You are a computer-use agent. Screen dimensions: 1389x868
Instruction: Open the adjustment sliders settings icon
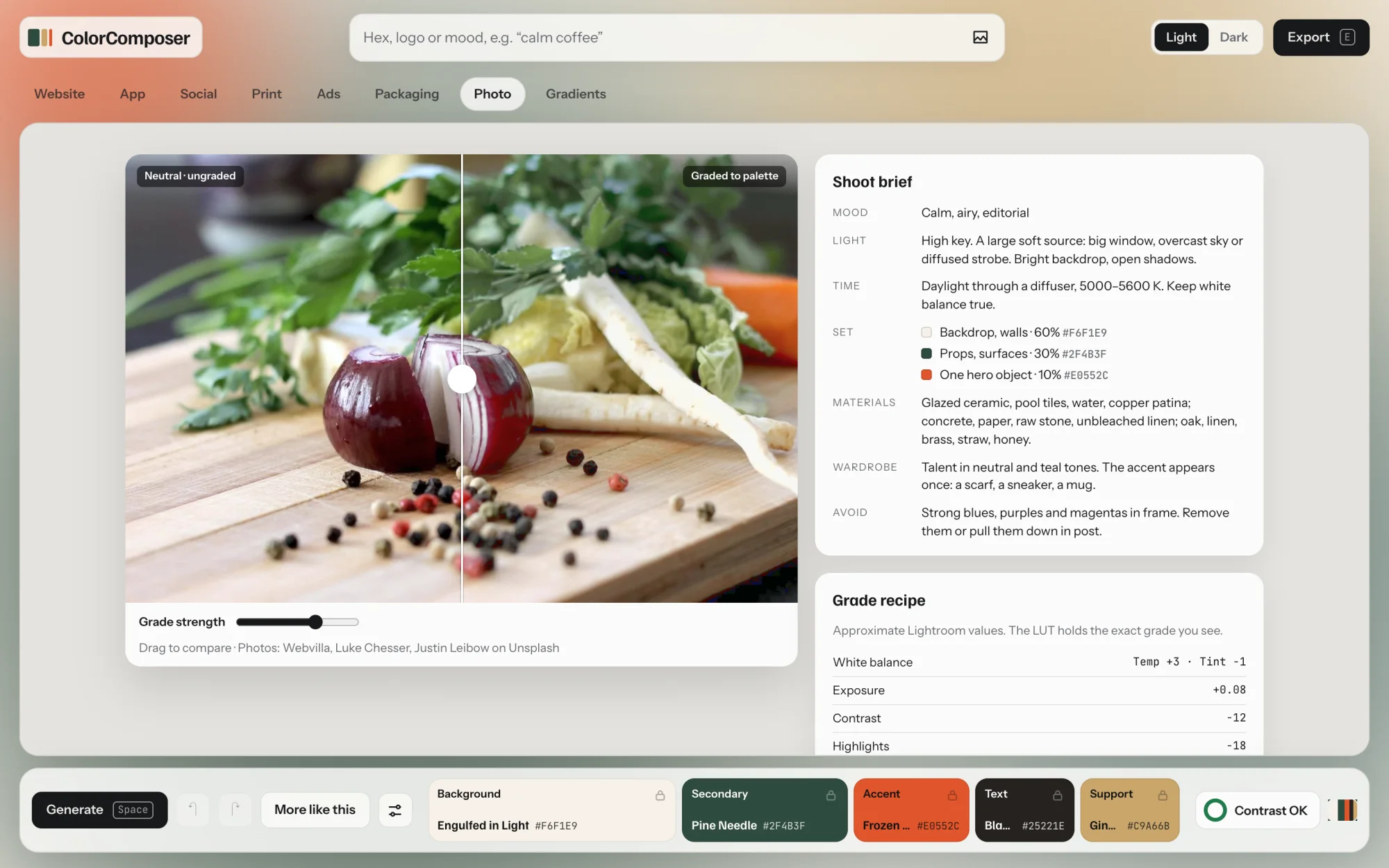click(x=395, y=810)
